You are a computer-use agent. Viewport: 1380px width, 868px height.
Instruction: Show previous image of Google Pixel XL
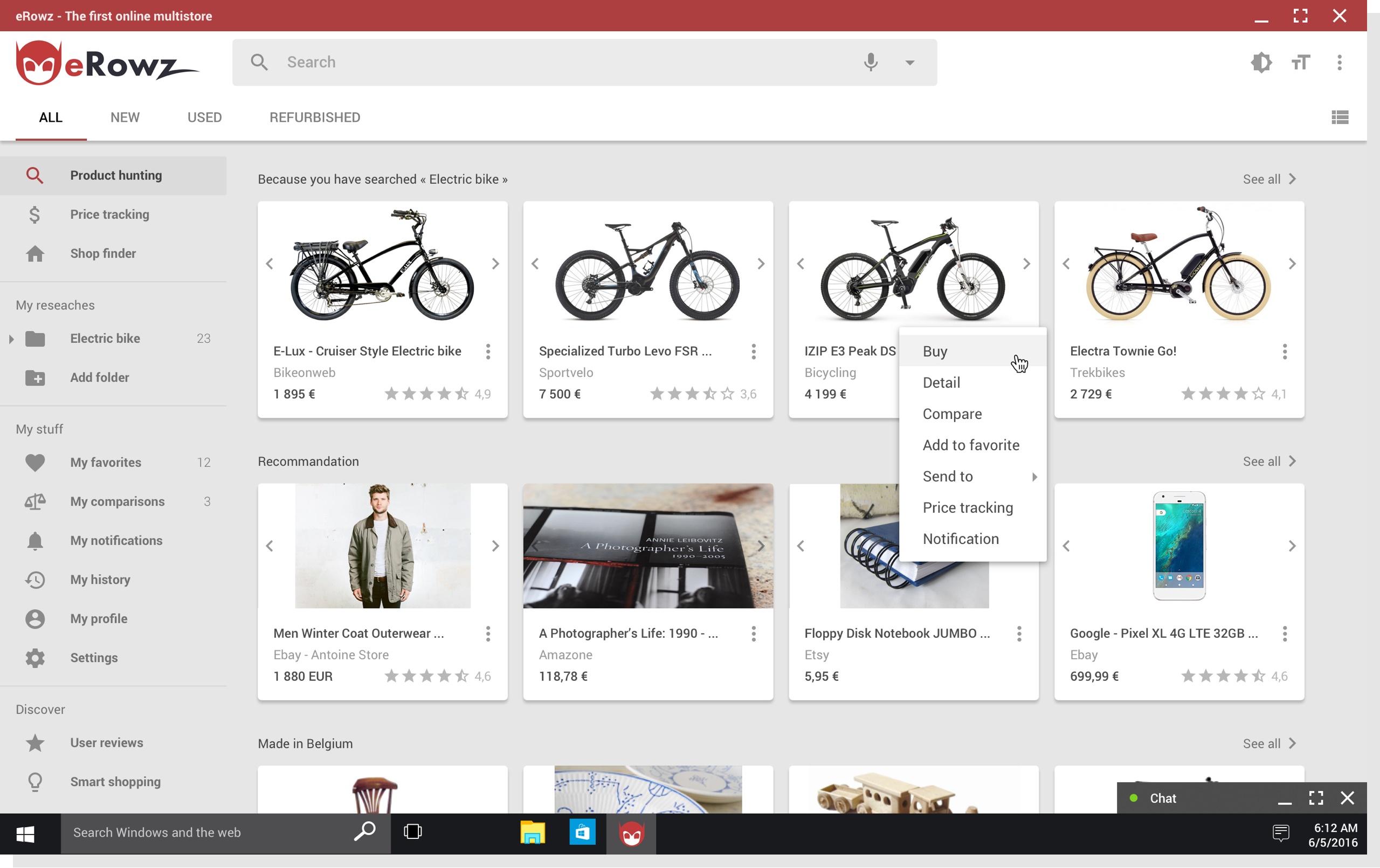click(1066, 545)
